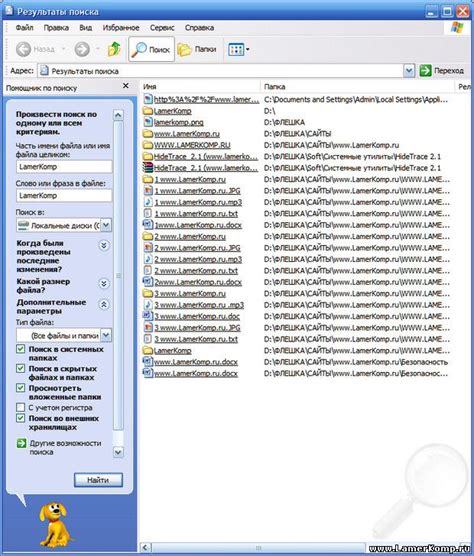The width and height of the screenshot is (474, 556).
Task: Close the Помощник по поиску pane
Action: tap(126, 86)
